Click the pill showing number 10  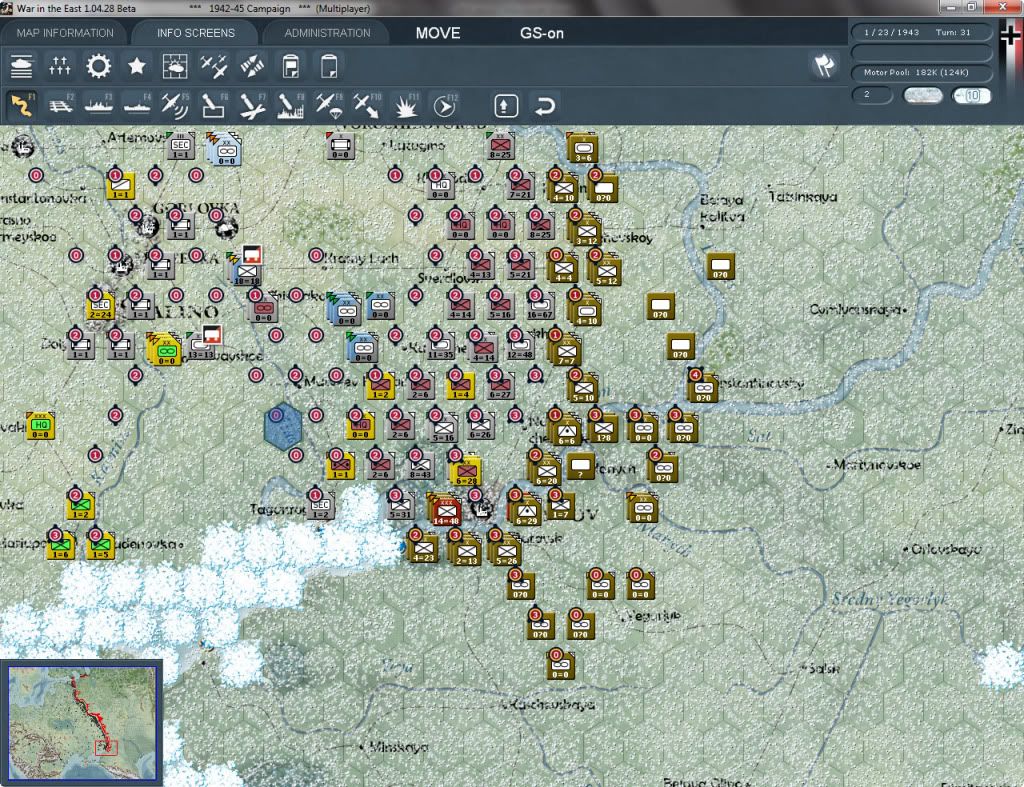[971, 95]
